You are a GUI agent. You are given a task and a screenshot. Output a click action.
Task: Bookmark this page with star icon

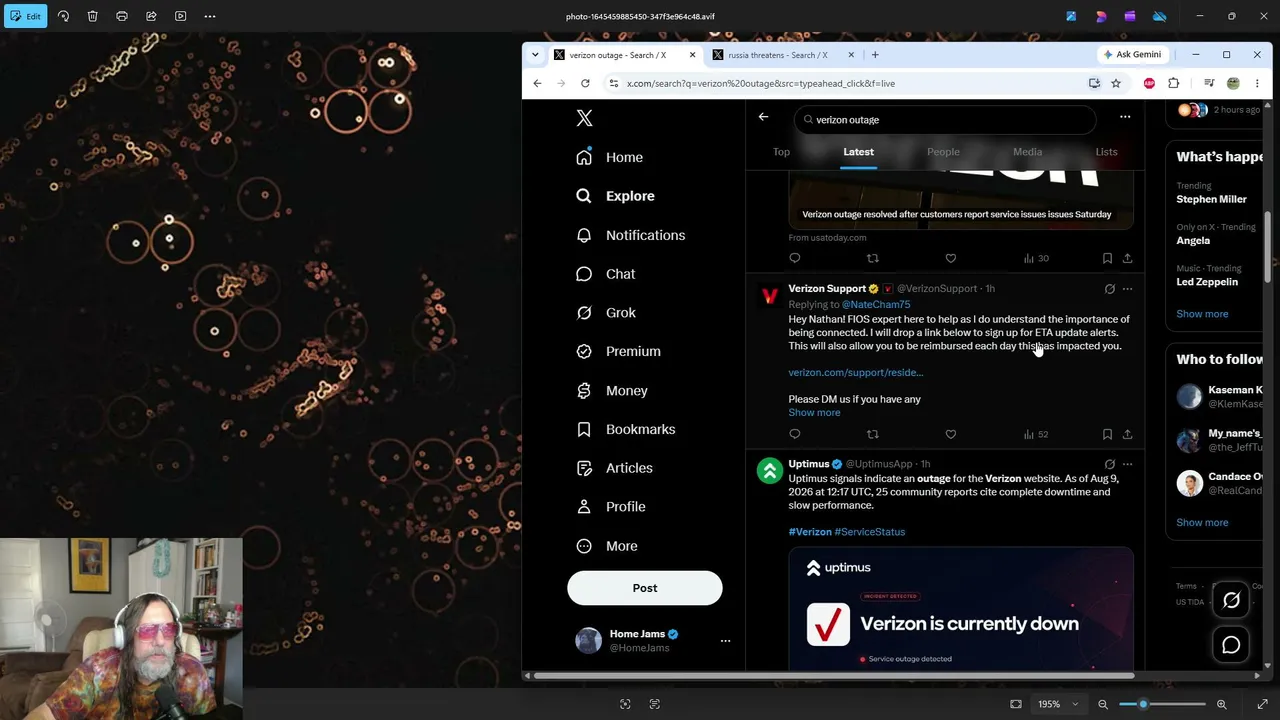1116,83
